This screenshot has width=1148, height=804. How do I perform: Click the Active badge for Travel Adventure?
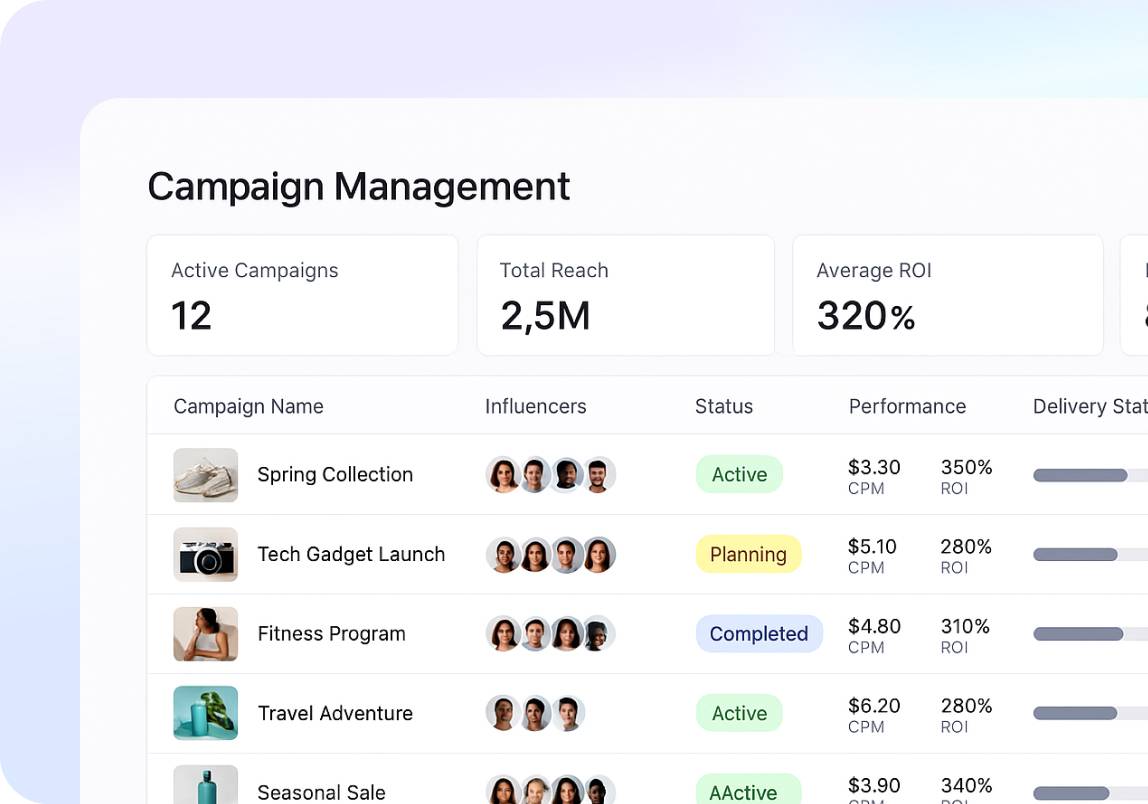[x=739, y=713]
